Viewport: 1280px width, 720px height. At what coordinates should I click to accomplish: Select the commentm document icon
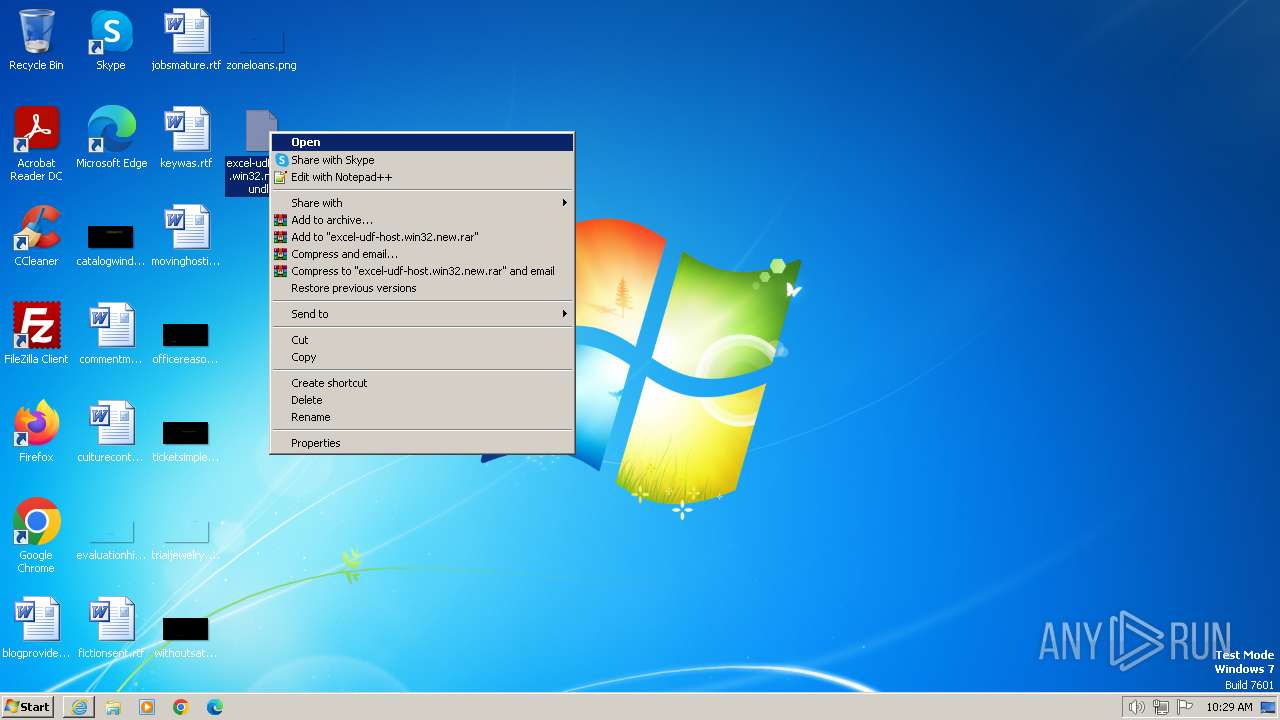(x=111, y=334)
